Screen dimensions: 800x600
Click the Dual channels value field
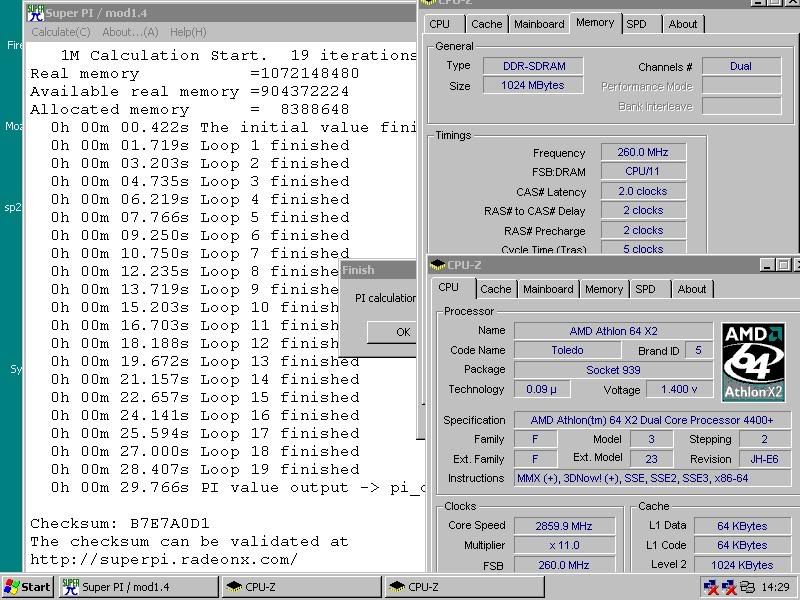741,66
